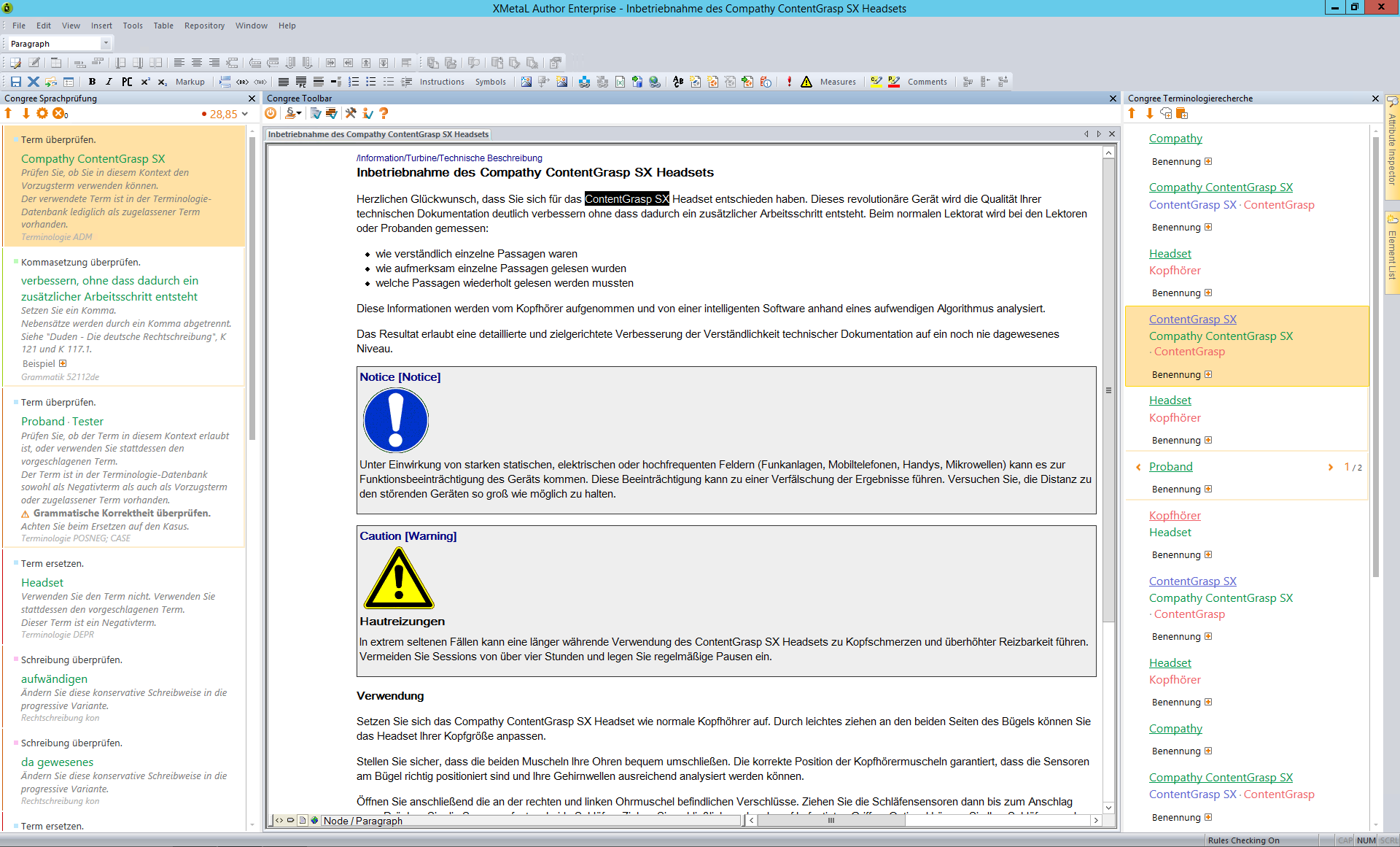The image size is (1400, 847).
Task: Select the yellow highlighter icon near Comments
Action: click(x=876, y=82)
